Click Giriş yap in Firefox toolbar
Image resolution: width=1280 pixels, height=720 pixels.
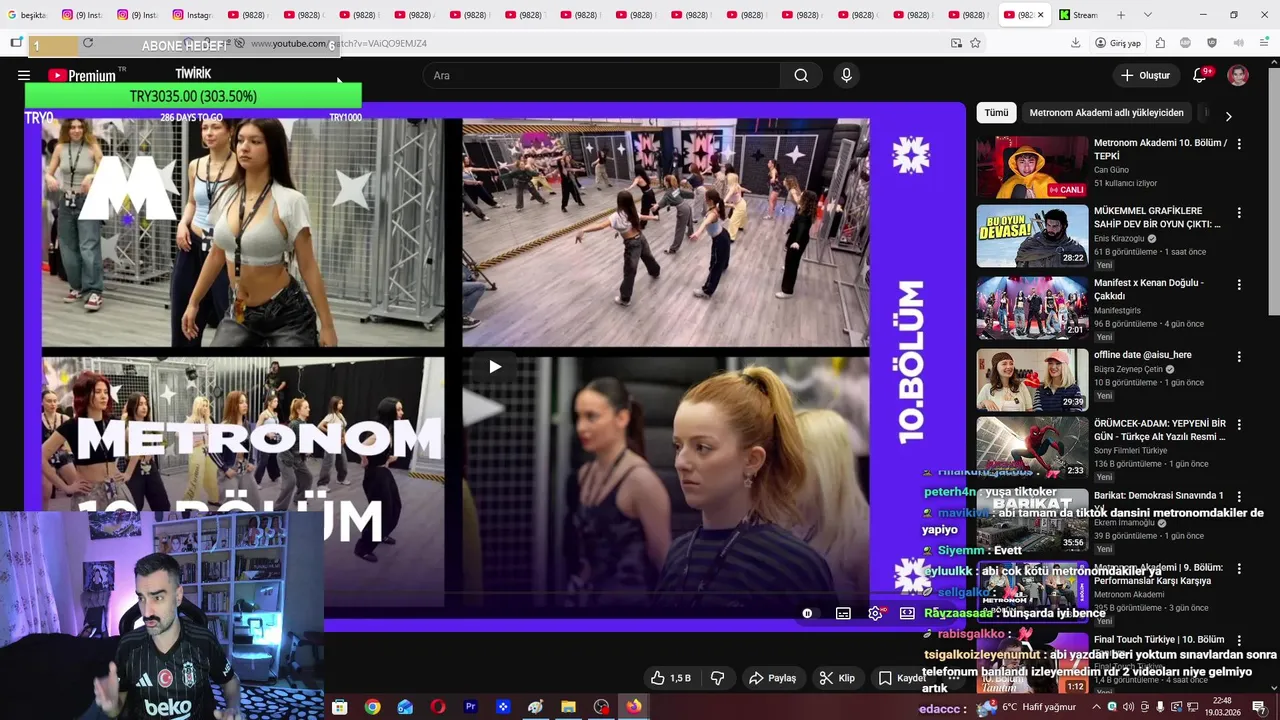pos(1118,43)
